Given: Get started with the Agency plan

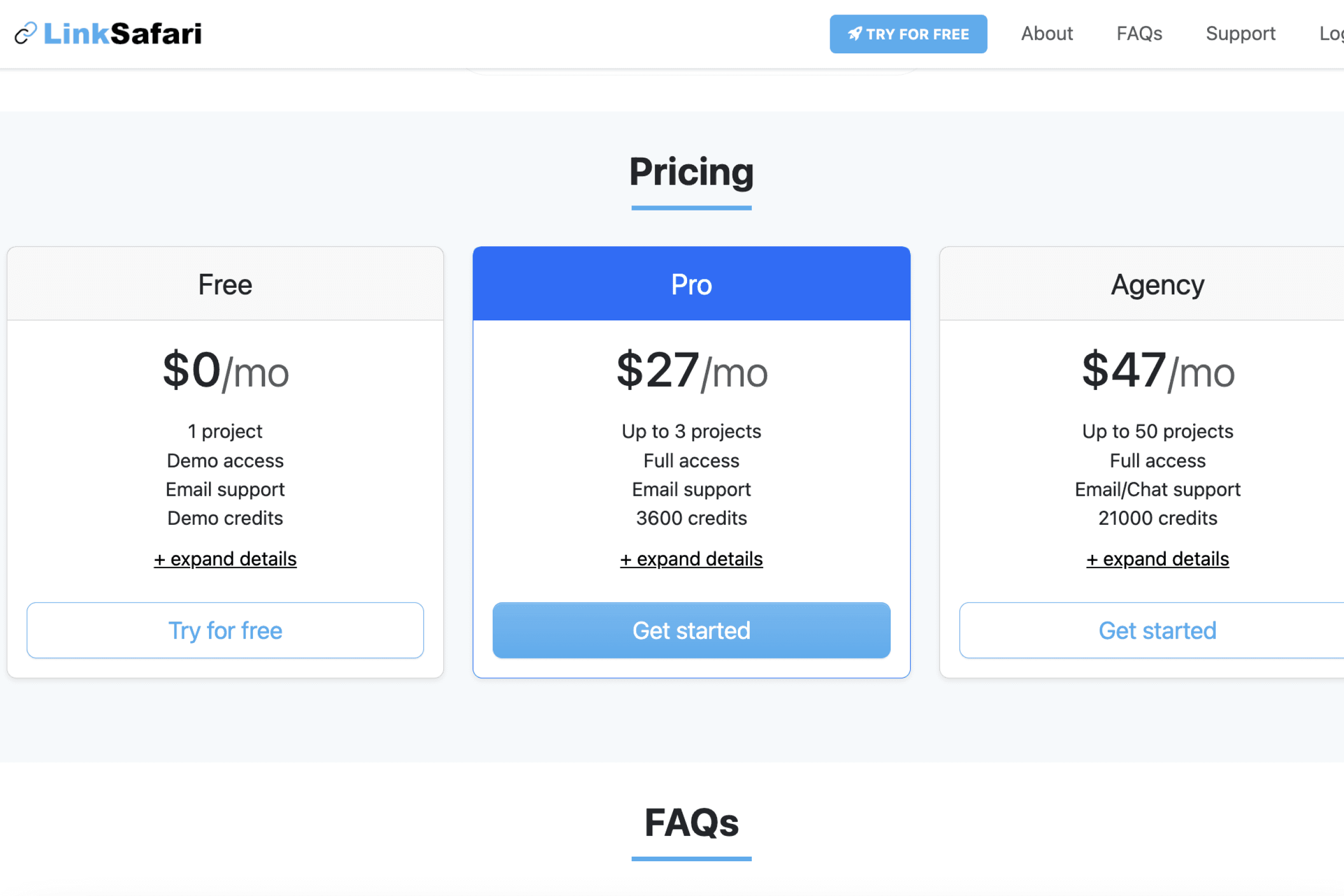Looking at the screenshot, I should 1157,631.
